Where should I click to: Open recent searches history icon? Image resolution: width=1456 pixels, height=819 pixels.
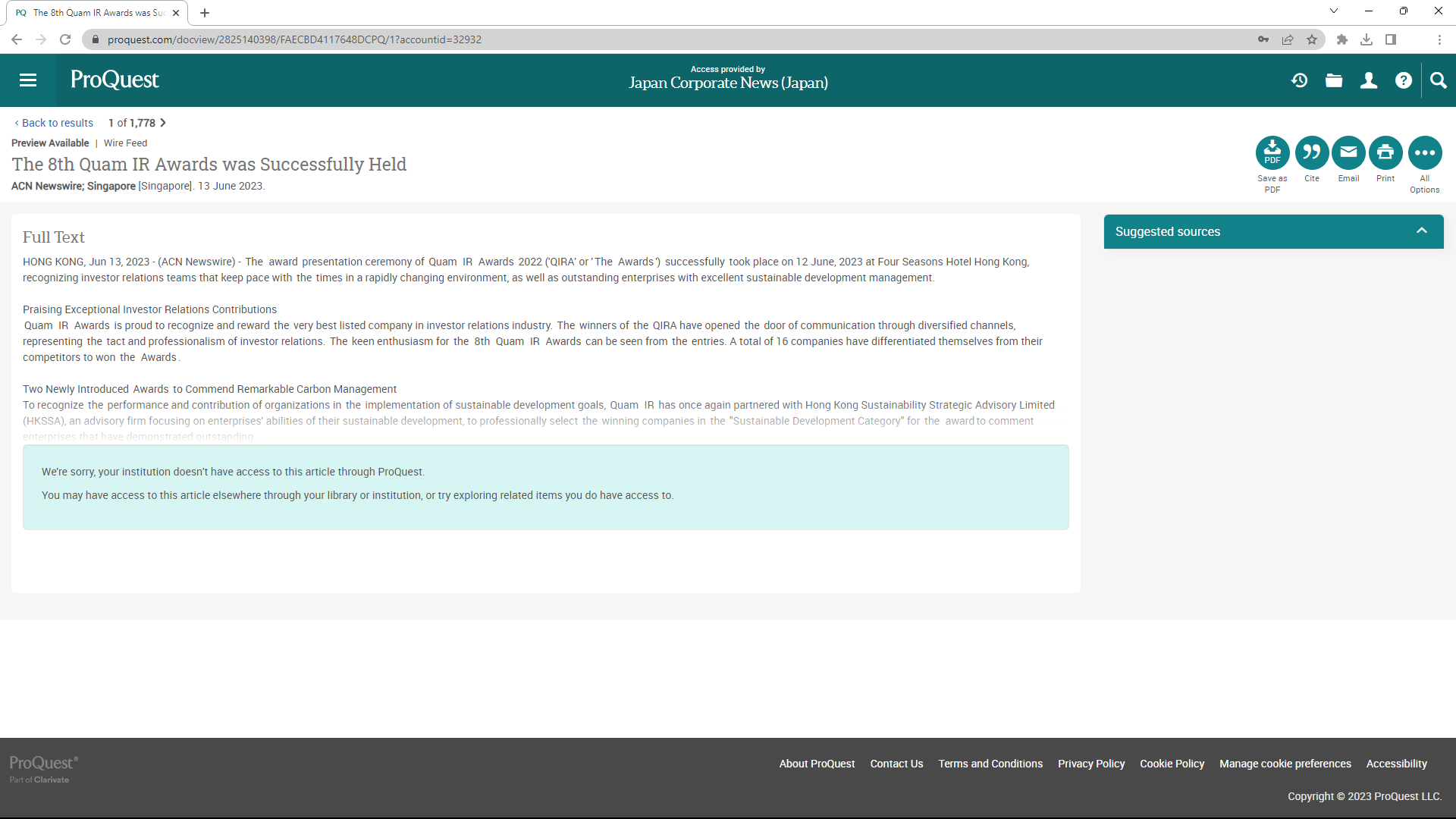coord(1299,80)
